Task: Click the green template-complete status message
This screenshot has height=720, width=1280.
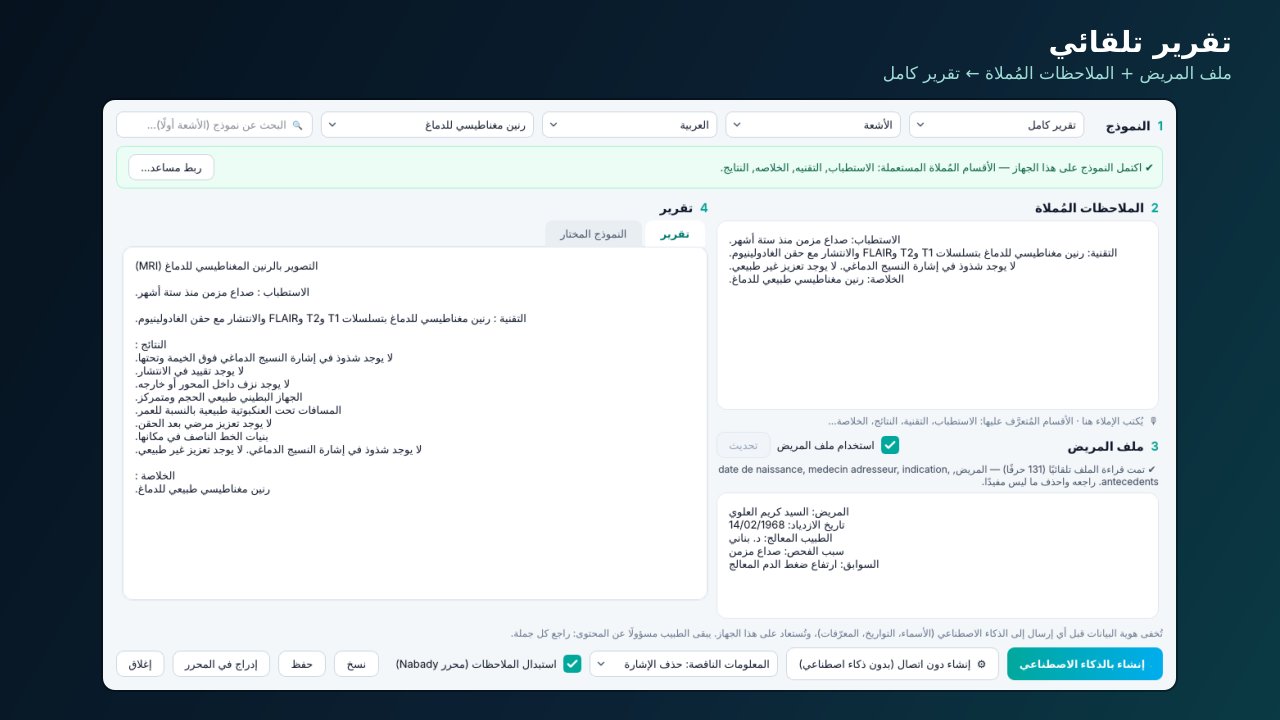Action: [936, 168]
